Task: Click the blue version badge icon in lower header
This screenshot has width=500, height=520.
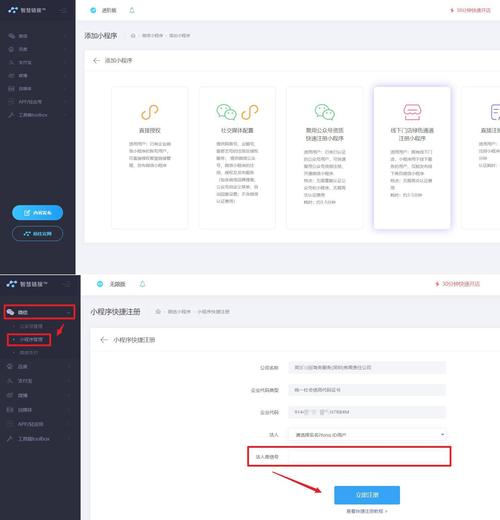Action: click(x=100, y=284)
